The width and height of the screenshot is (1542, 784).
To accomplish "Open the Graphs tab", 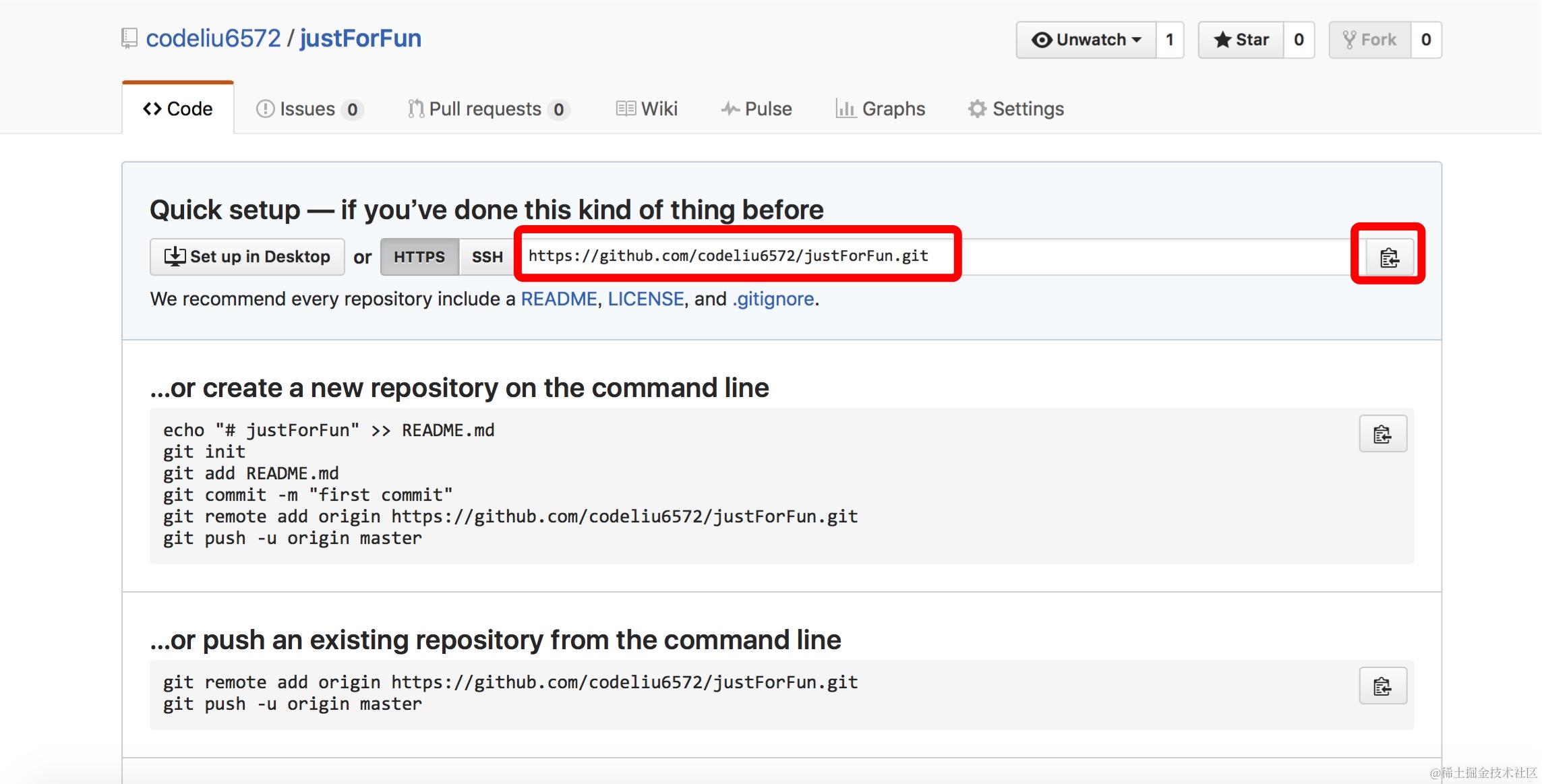I will [x=880, y=109].
